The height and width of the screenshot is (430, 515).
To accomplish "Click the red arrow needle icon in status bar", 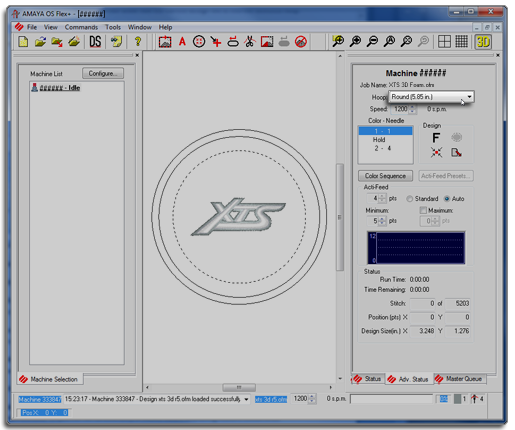I will click(474, 398).
